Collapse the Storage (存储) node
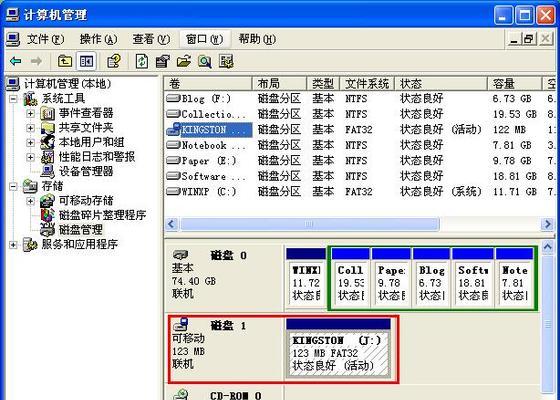 tap(13, 186)
